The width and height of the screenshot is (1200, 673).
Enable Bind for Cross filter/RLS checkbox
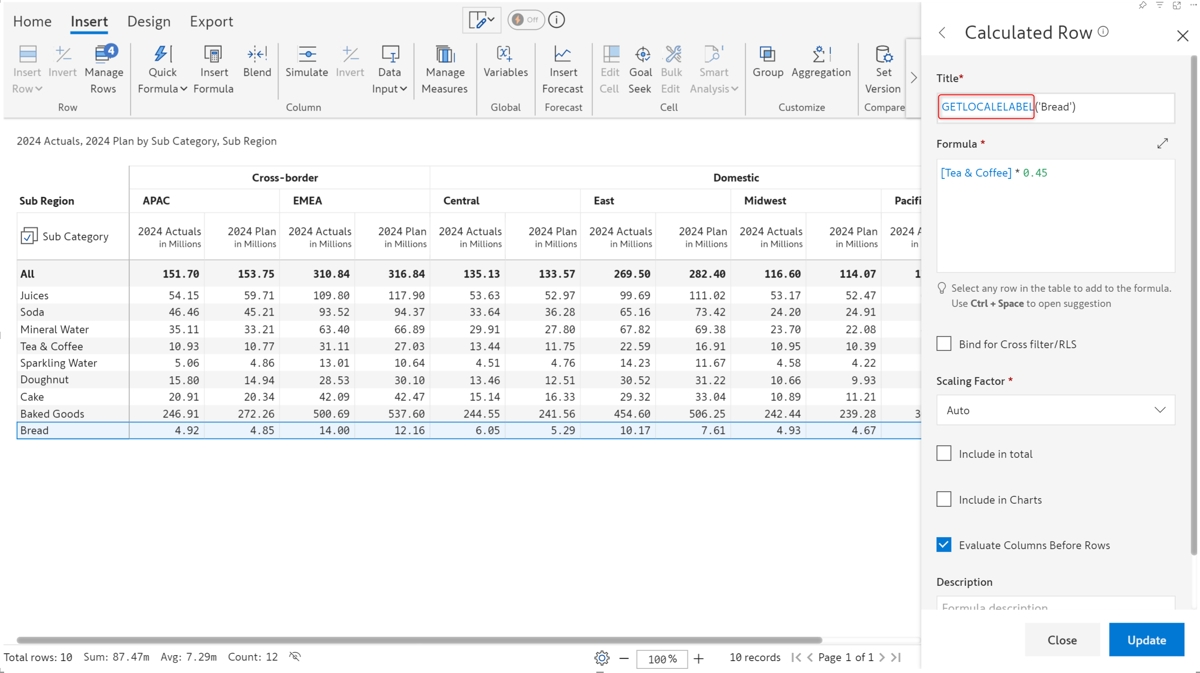pos(944,344)
